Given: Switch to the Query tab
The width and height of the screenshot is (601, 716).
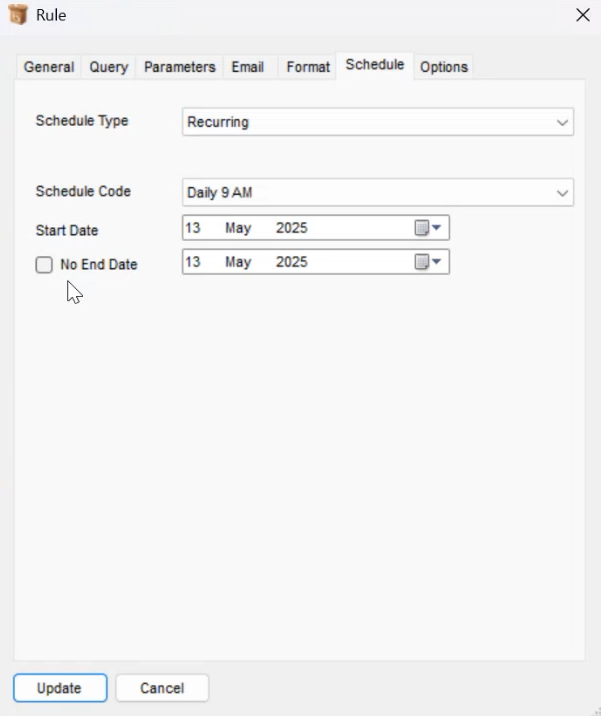Looking at the screenshot, I should pos(109,67).
